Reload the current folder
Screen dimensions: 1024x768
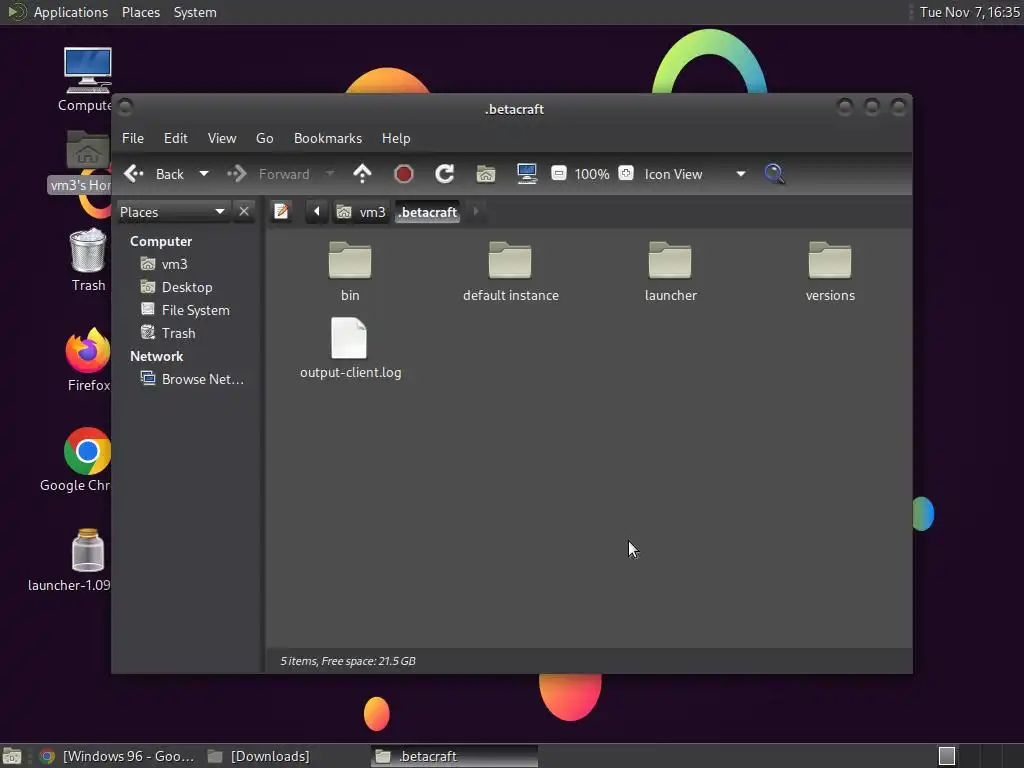pyautogui.click(x=445, y=174)
